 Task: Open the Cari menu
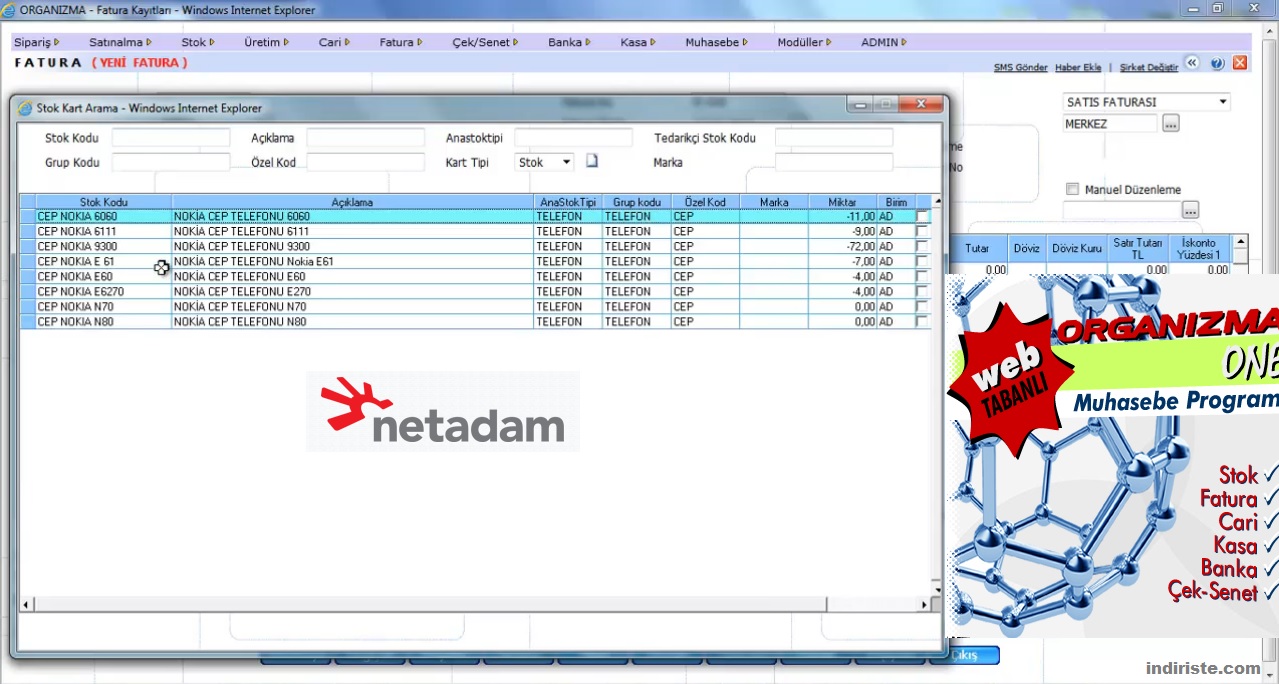pos(334,42)
